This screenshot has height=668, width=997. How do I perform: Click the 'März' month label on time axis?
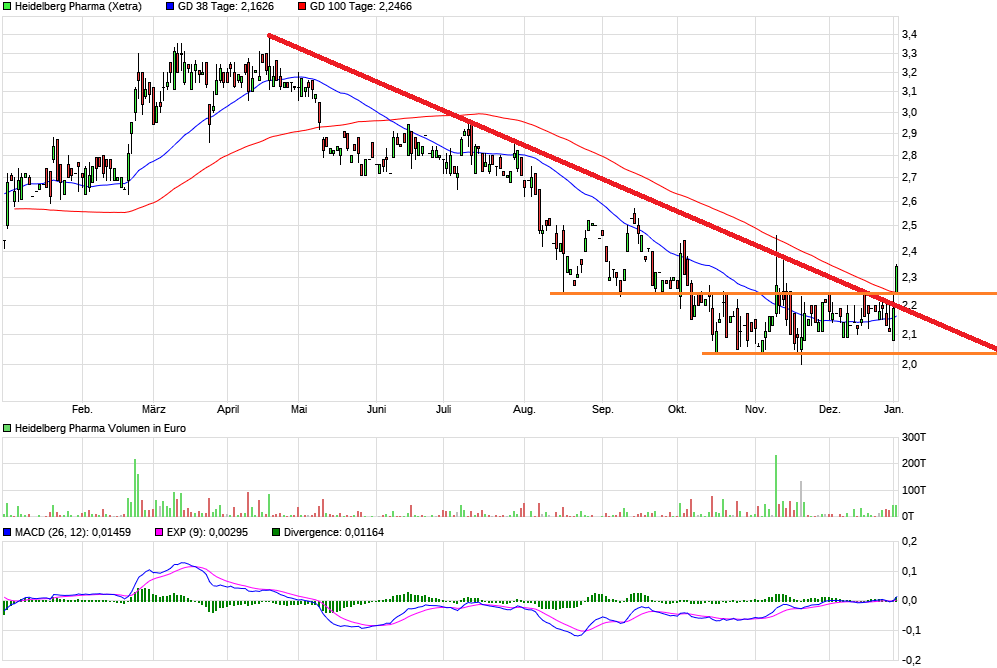(x=153, y=409)
